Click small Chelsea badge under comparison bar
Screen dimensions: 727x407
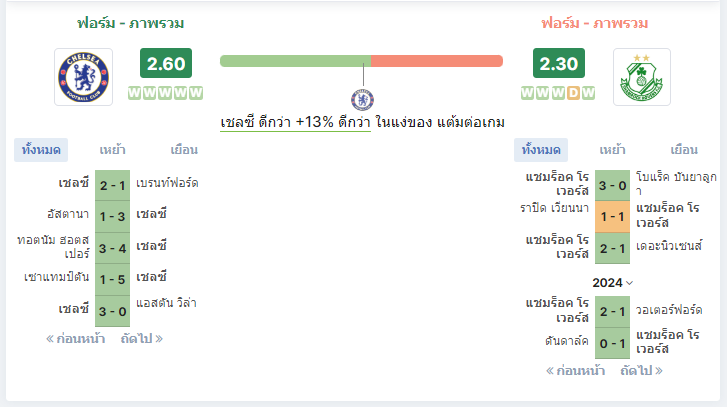click(x=363, y=100)
